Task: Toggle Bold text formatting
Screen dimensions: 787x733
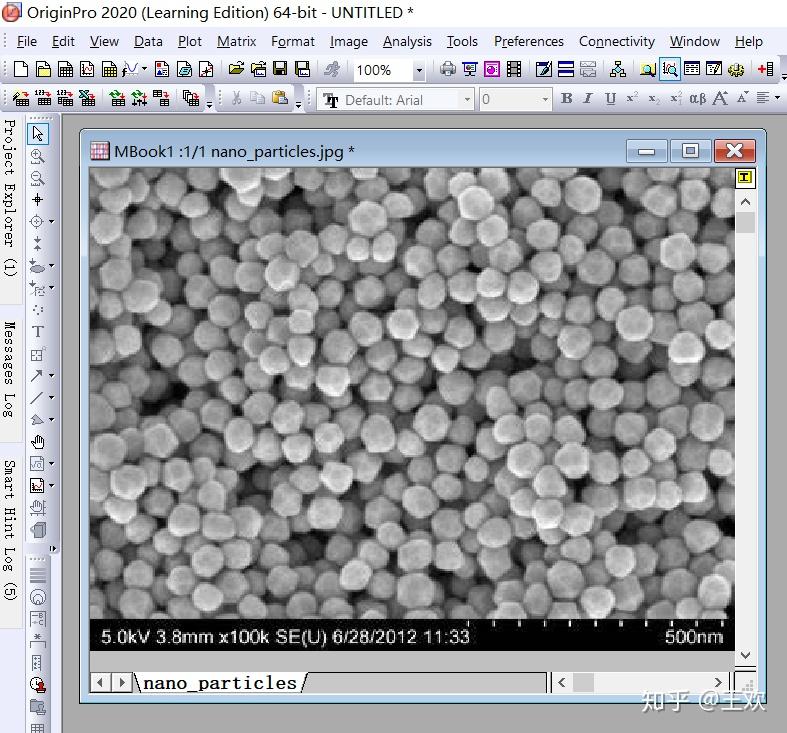Action: [567, 98]
